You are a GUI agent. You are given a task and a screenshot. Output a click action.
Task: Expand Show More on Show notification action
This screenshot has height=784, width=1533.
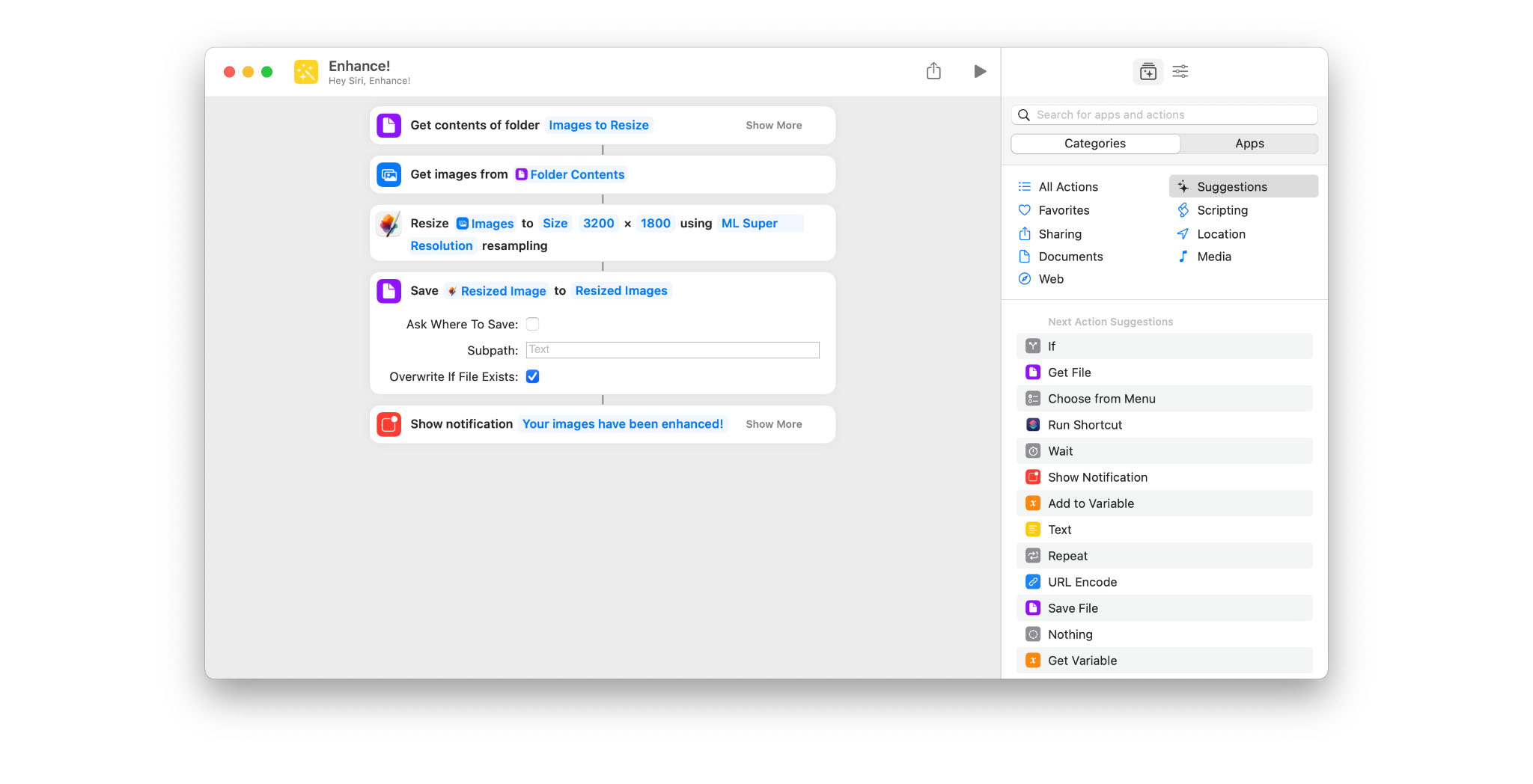click(x=773, y=424)
